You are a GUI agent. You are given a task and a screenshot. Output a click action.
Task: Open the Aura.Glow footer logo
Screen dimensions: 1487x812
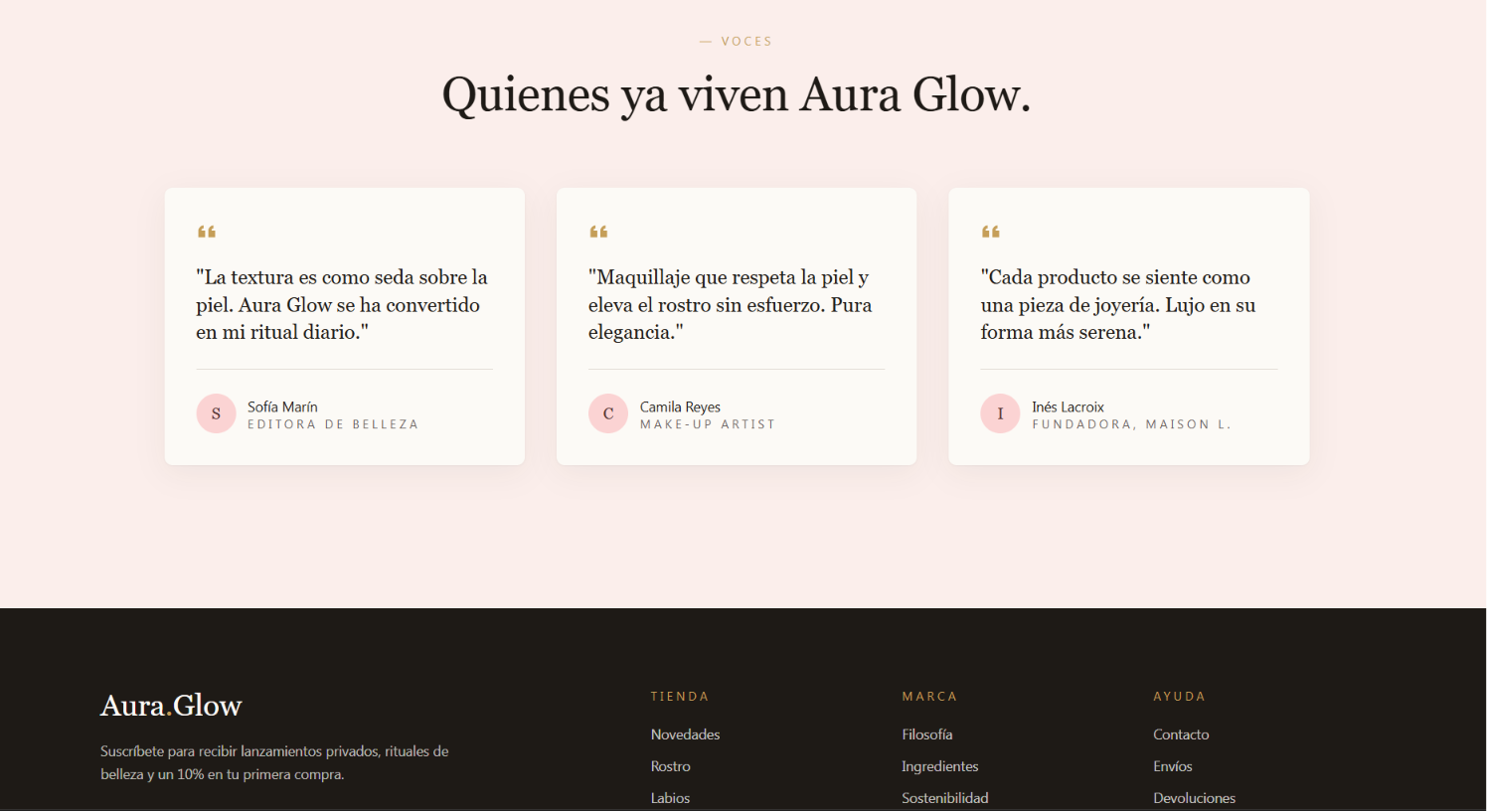[x=171, y=706]
